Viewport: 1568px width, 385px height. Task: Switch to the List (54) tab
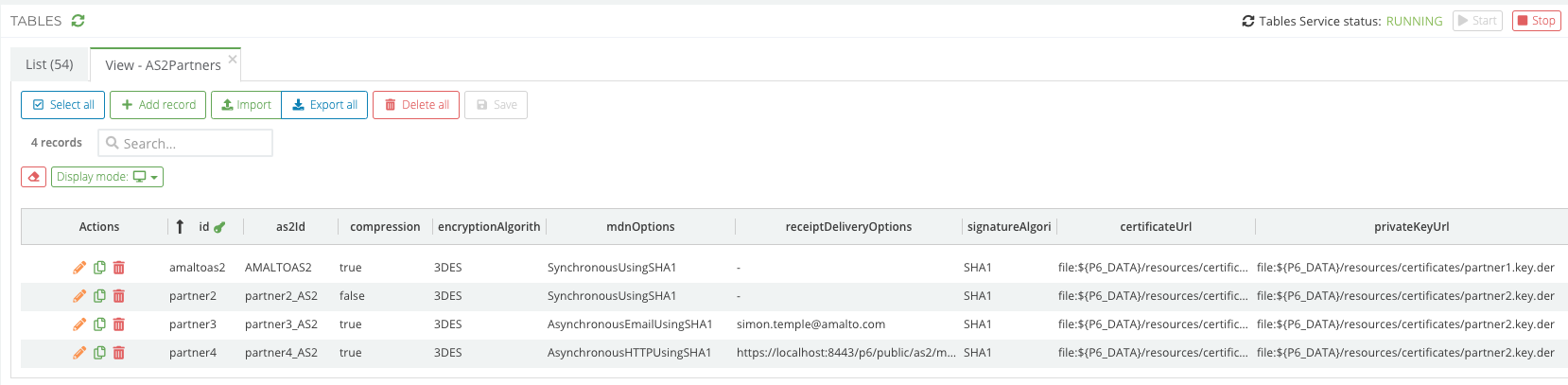point(49,64)
